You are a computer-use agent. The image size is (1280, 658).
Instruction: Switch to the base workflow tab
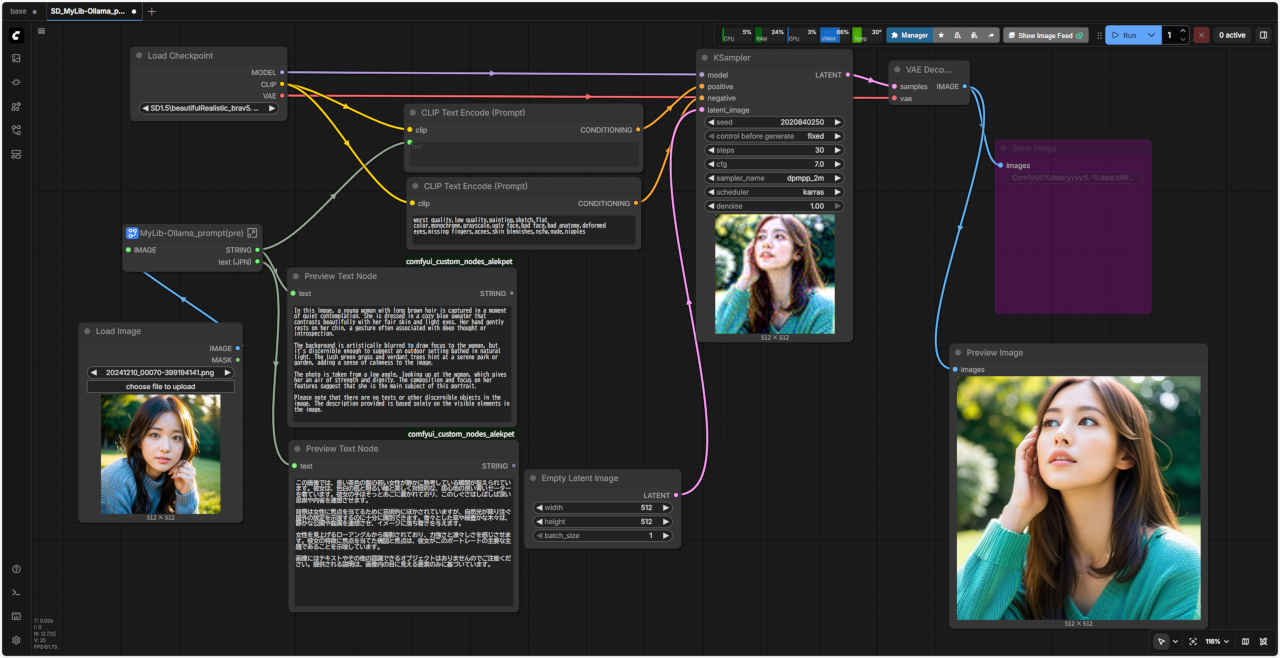19,11
